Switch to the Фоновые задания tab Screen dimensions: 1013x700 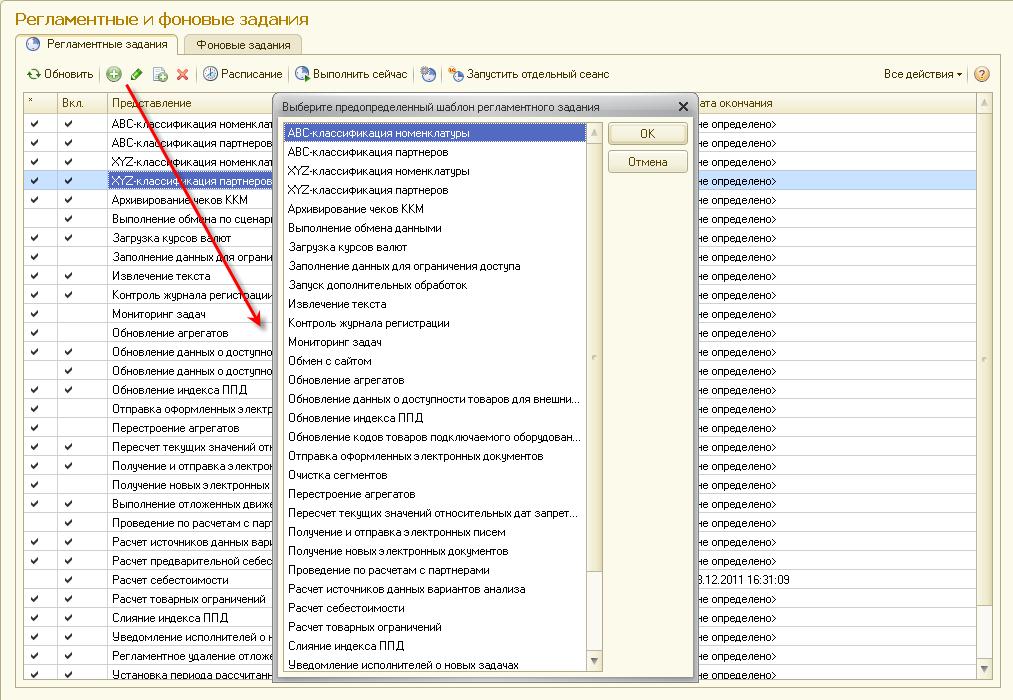243,45
